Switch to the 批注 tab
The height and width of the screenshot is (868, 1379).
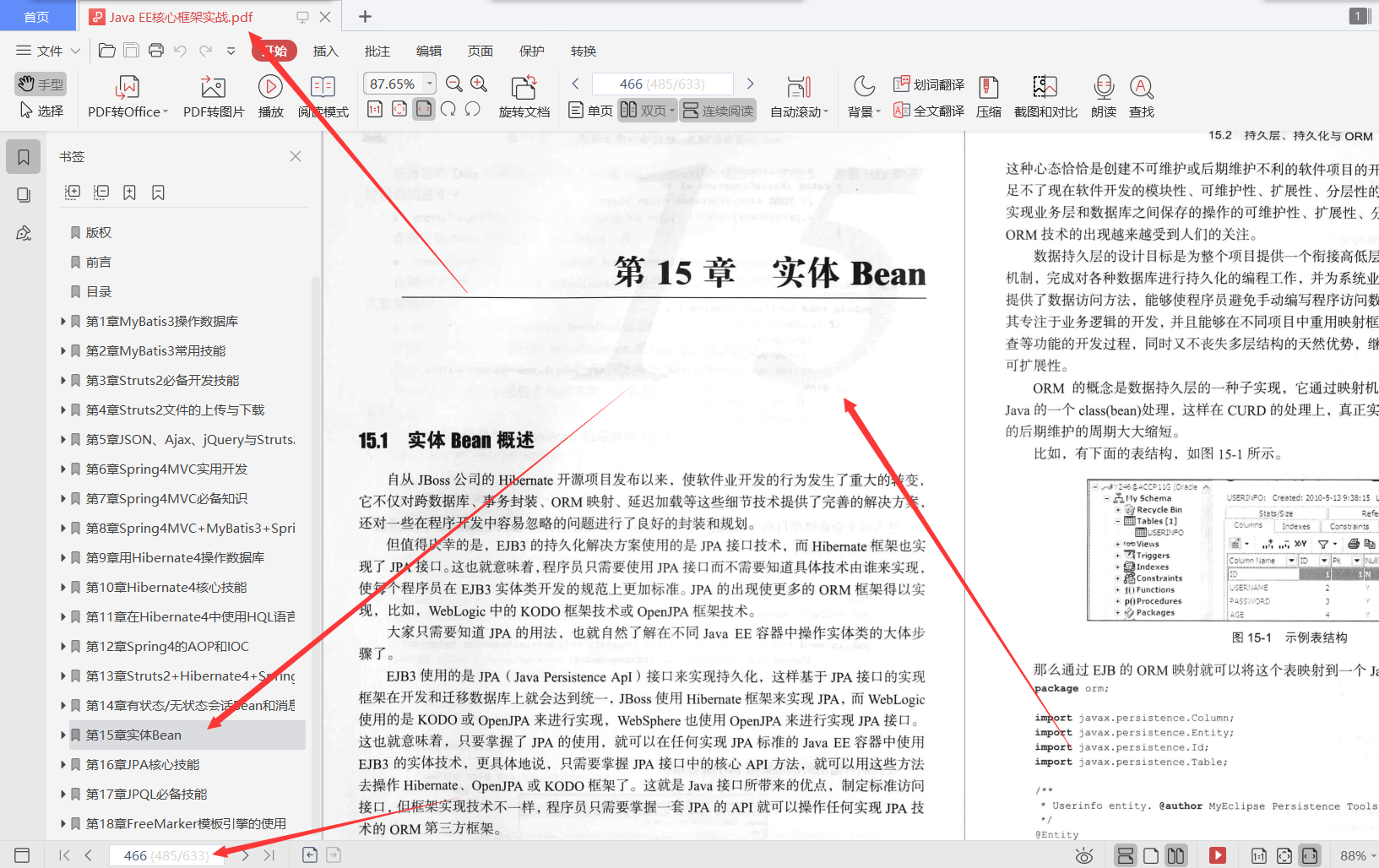377,51
